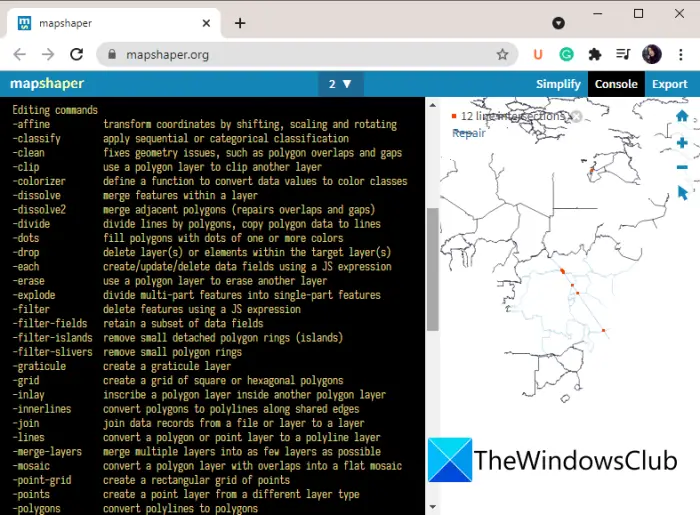Click the -clip command text
The image size is (700, 515).
pos(26,167)
